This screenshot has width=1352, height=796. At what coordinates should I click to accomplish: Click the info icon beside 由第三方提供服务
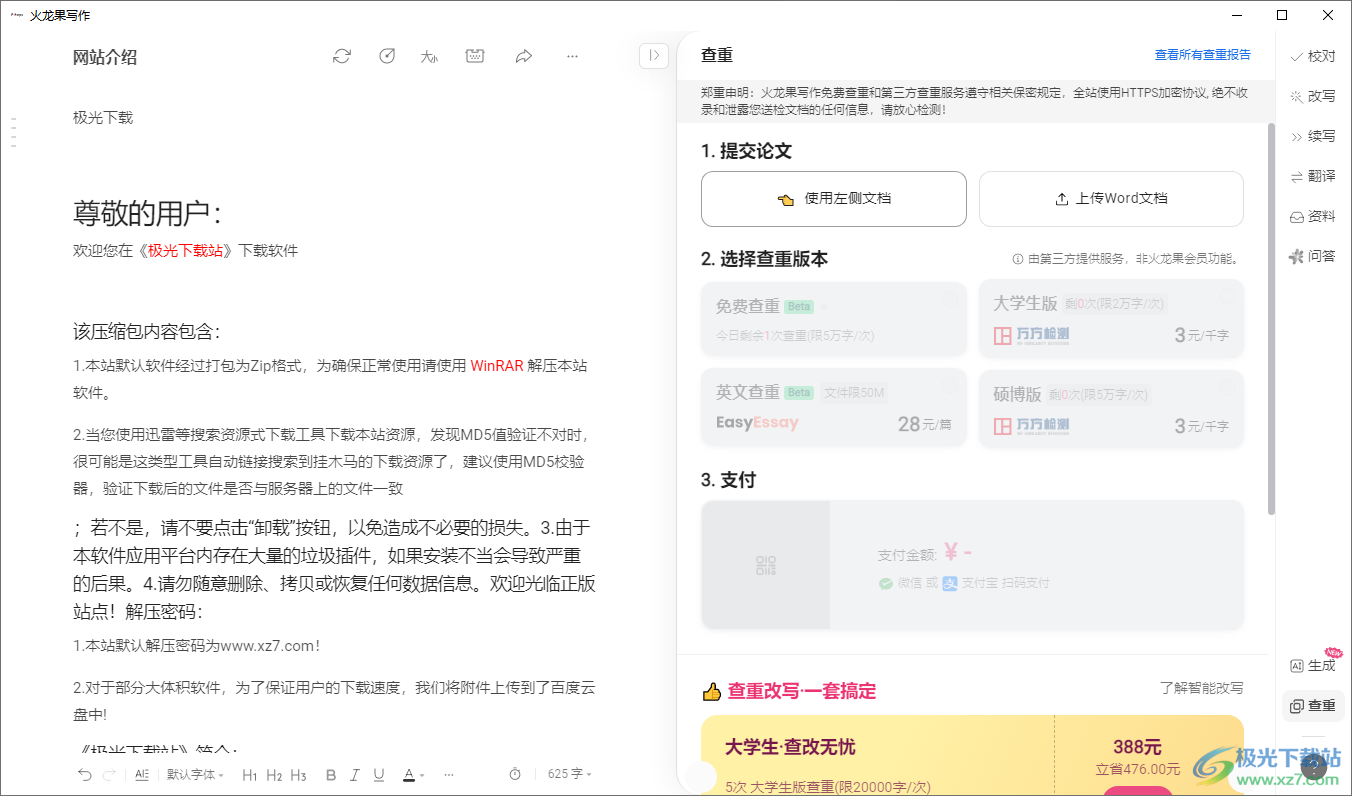(x=1018, y=259)
